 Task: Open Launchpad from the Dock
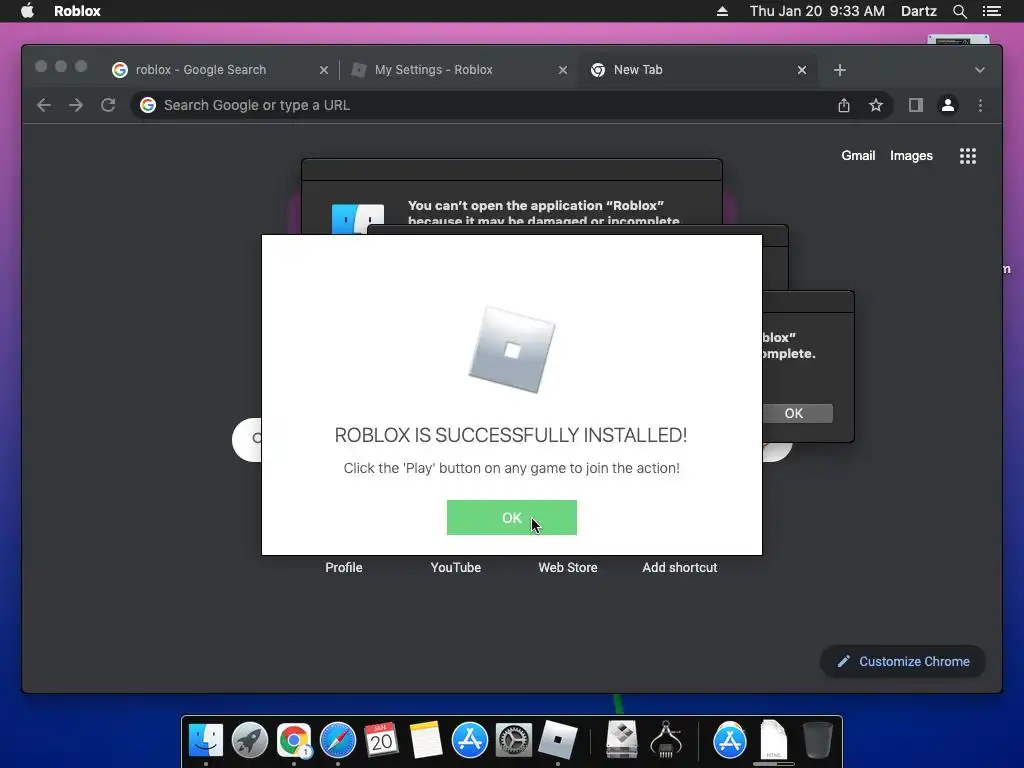[x=250, y=741]
